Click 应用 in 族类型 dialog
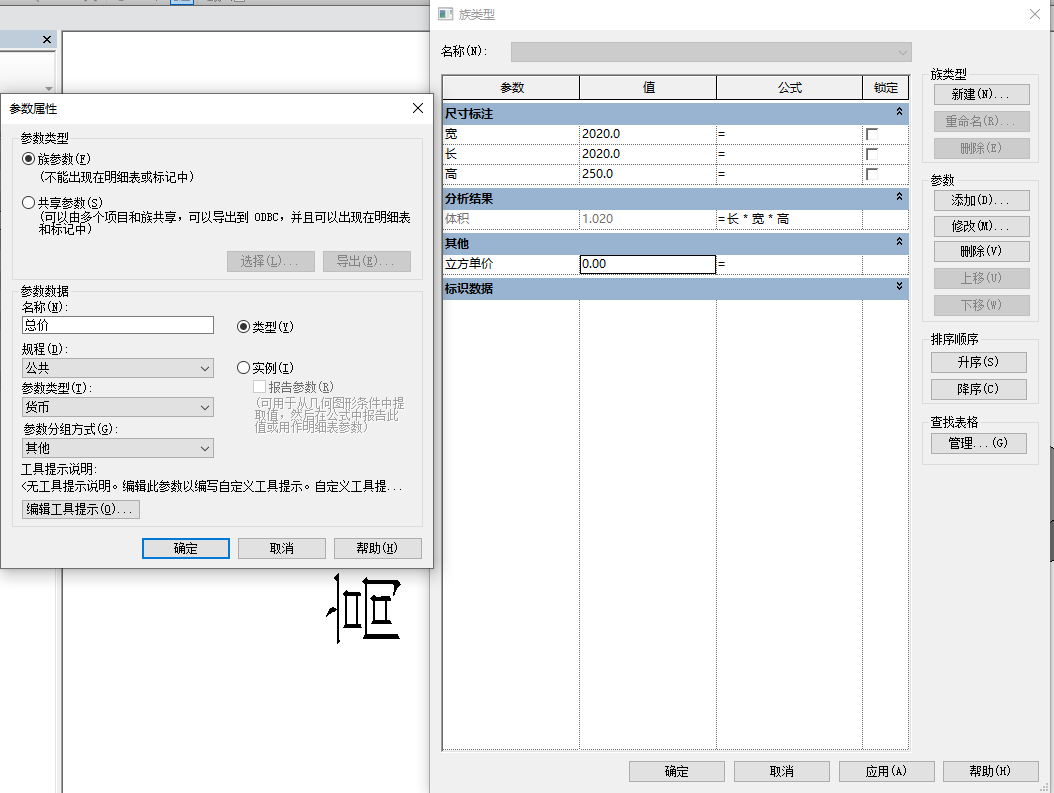The image size is (1054, 793). (x=887, y=771)
